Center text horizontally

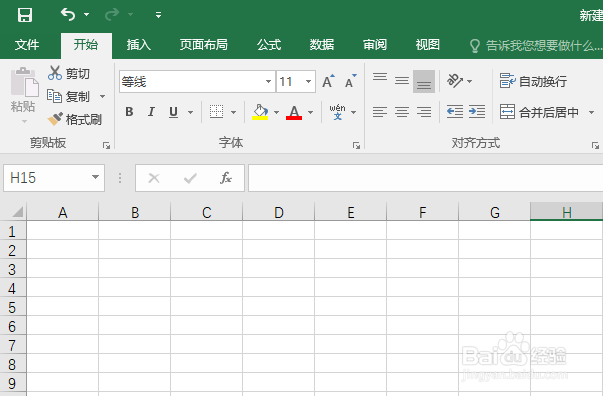(x=402, y=112)
